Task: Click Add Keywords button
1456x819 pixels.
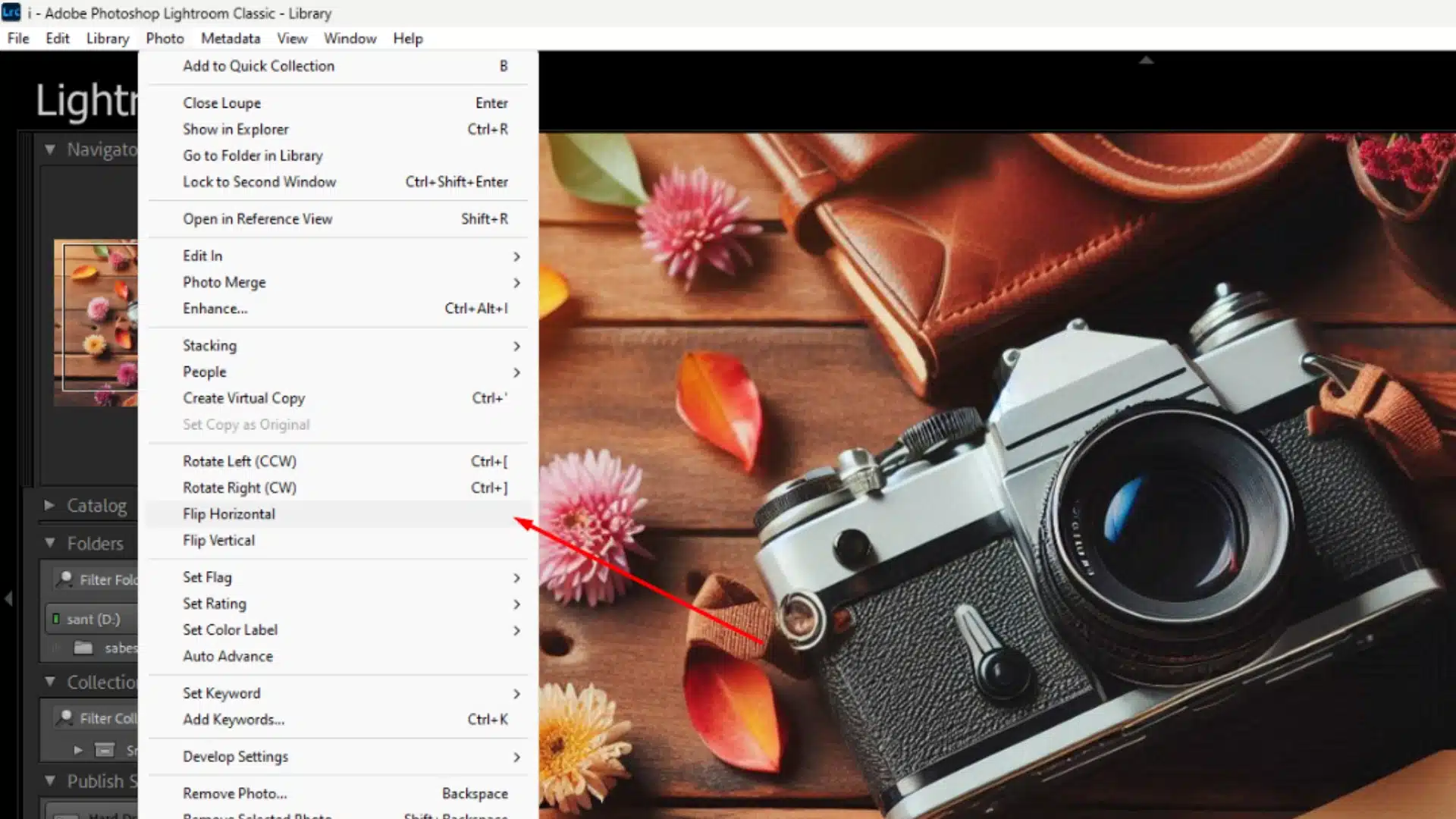Action: point(233,719)
